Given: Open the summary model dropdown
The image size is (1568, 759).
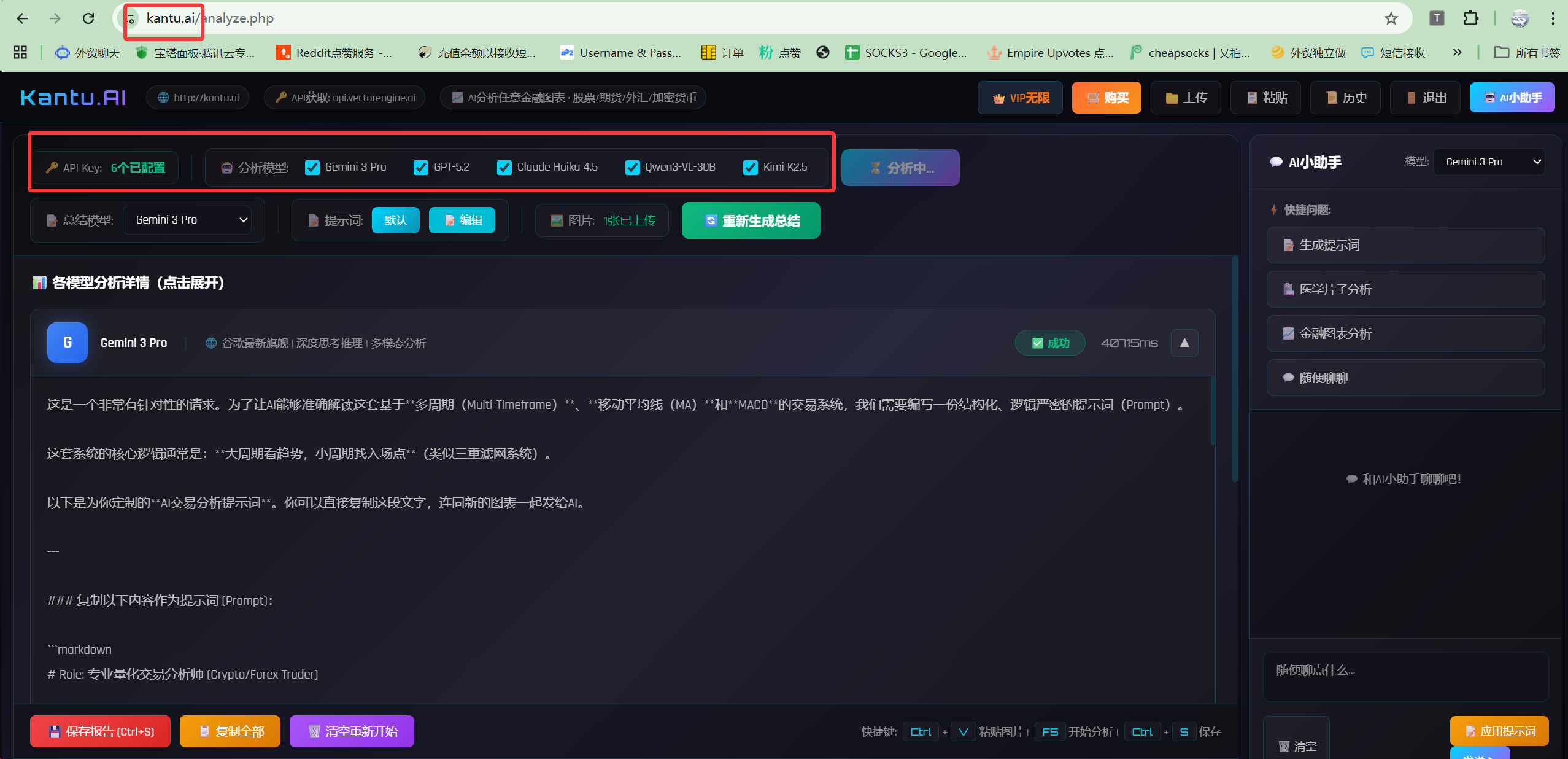Looking at the screenshot, I should (187, 220).
